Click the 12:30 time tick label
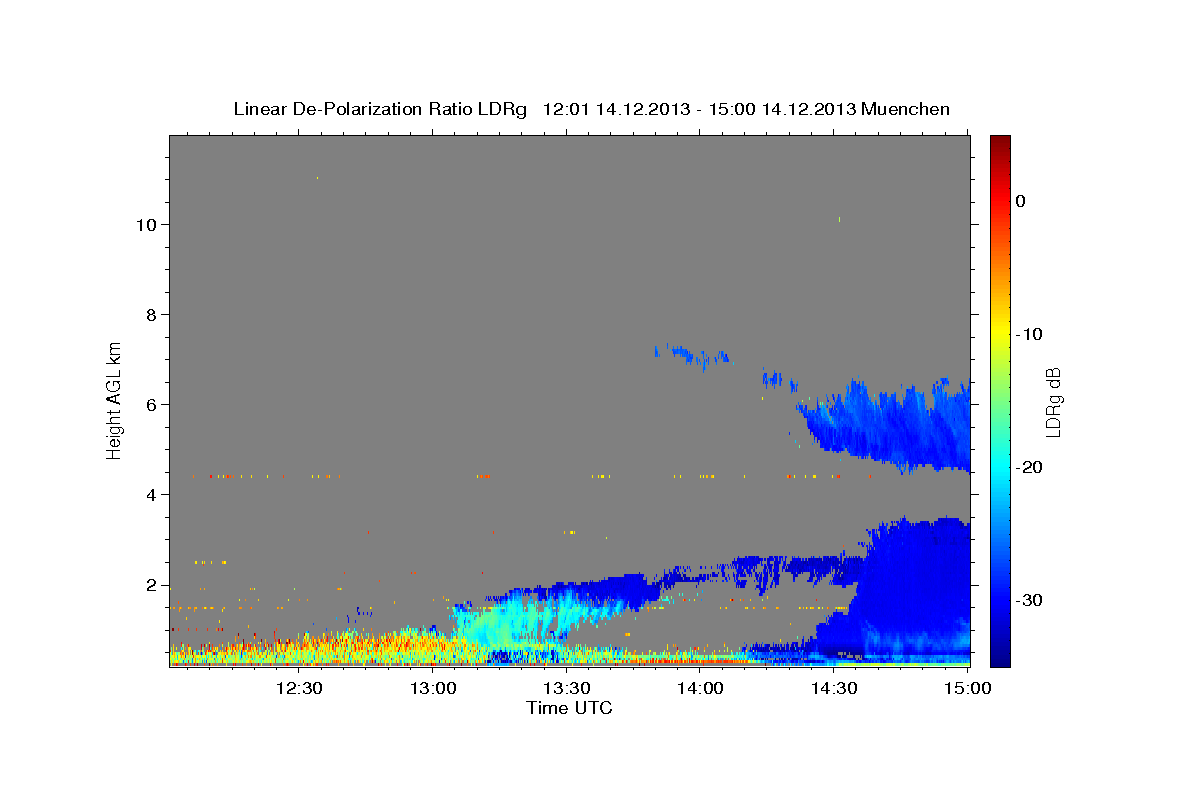This screenshot has height=800, width=1200. click(x=299, y=688)
